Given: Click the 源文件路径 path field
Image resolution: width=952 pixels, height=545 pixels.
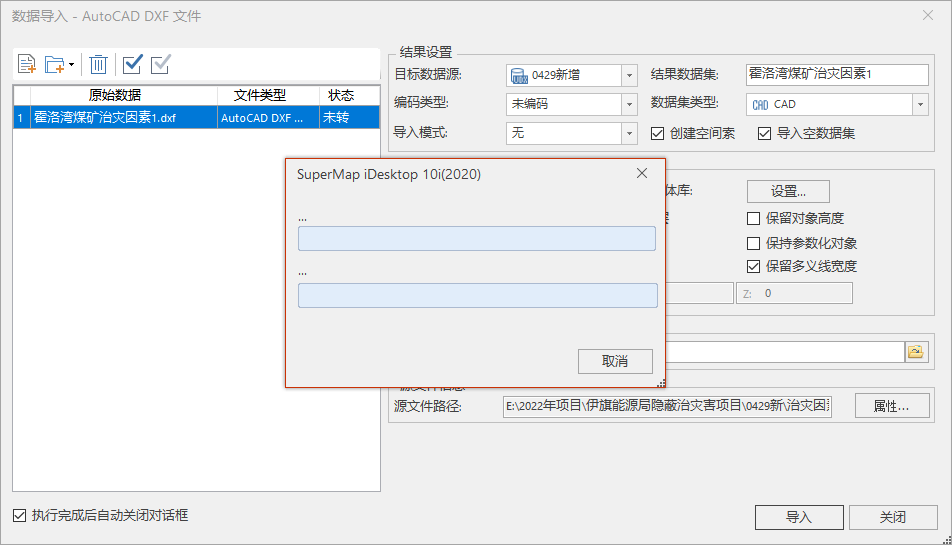Looking at the screenshot, I should pyautogui.click(x=667, y=406).
